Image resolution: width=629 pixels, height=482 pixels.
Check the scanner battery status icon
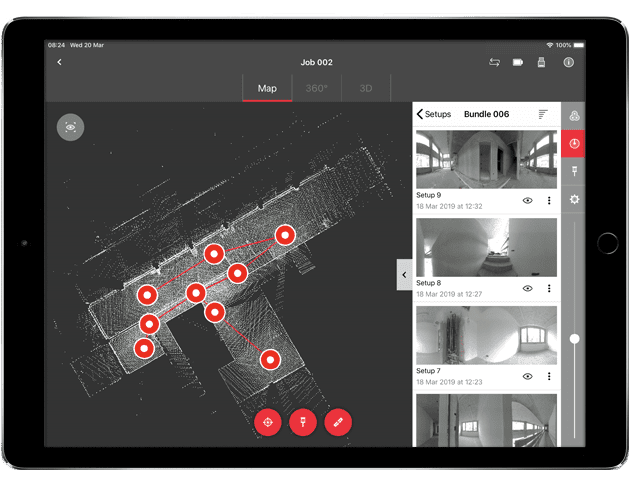[519, 62]
